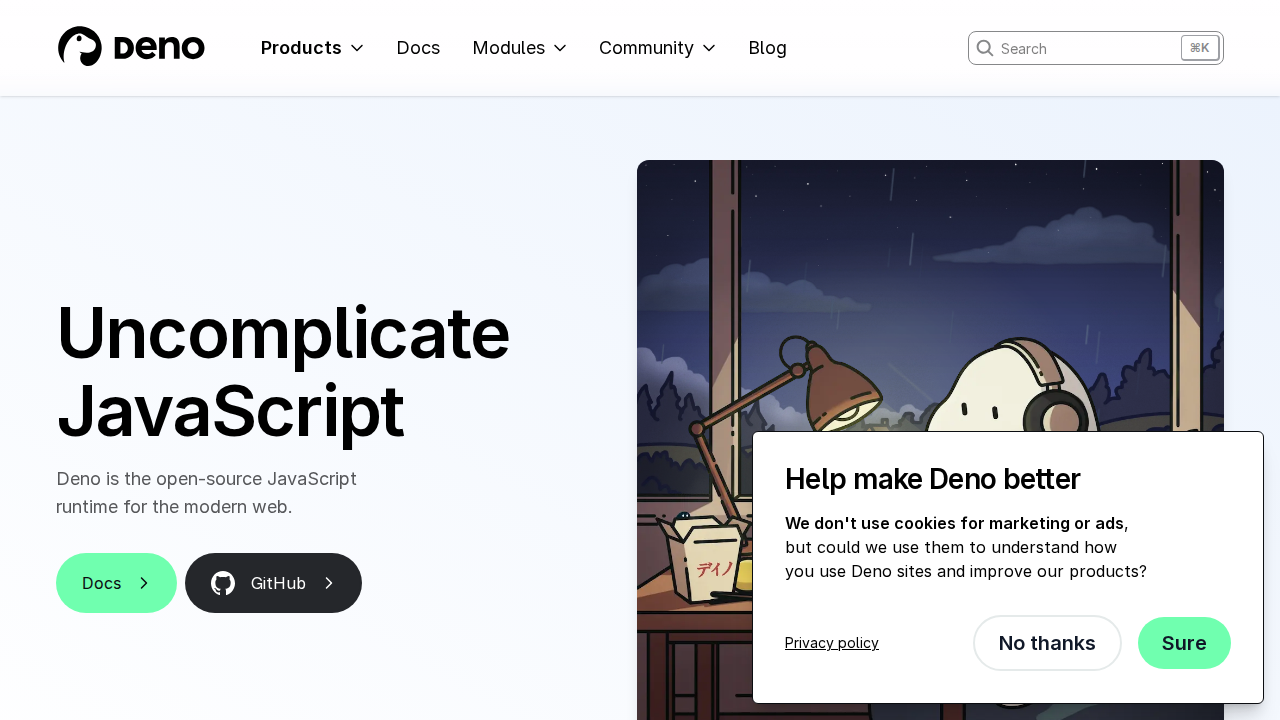Select the Products menu label
Image resolution: width=1280 pixels, height=720 pixels.
pyautogui.click(x=301, y=48)
